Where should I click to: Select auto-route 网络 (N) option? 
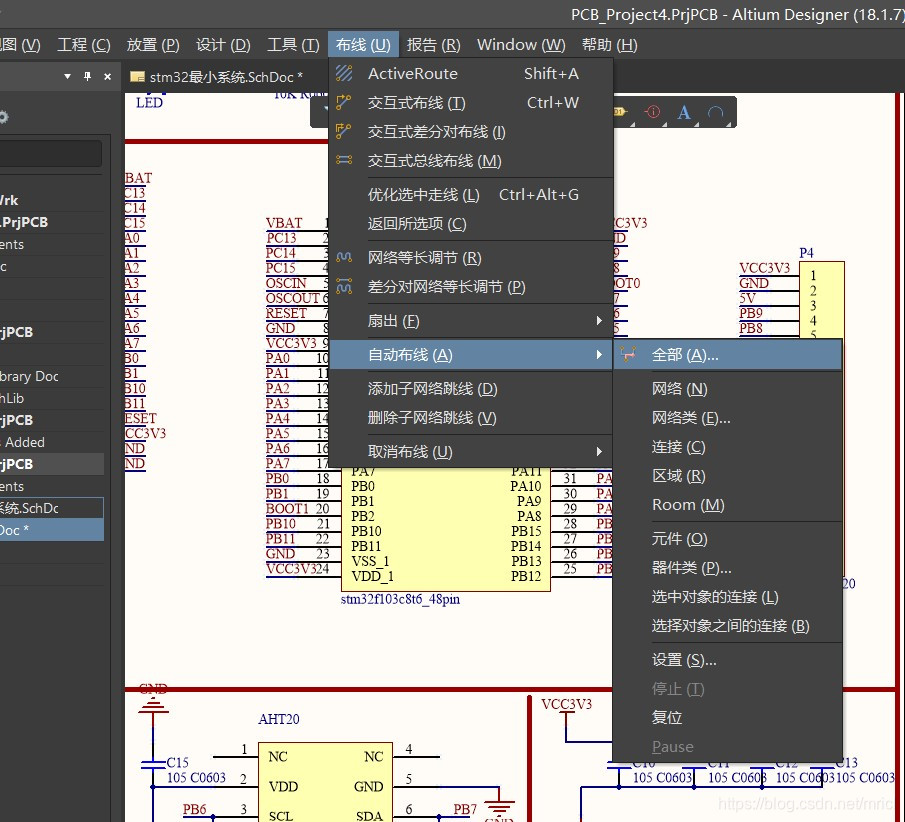[x=727, y=388]
